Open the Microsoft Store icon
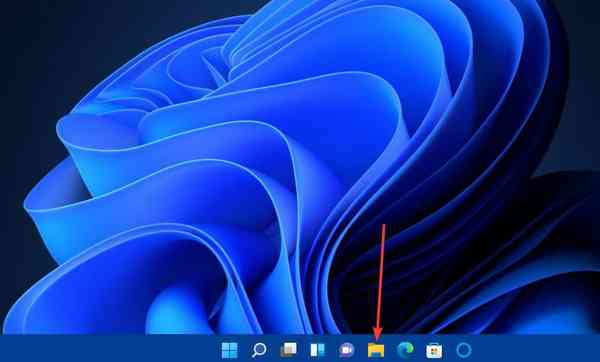This screenshot has width=600, height=362. tap(434, 350)
